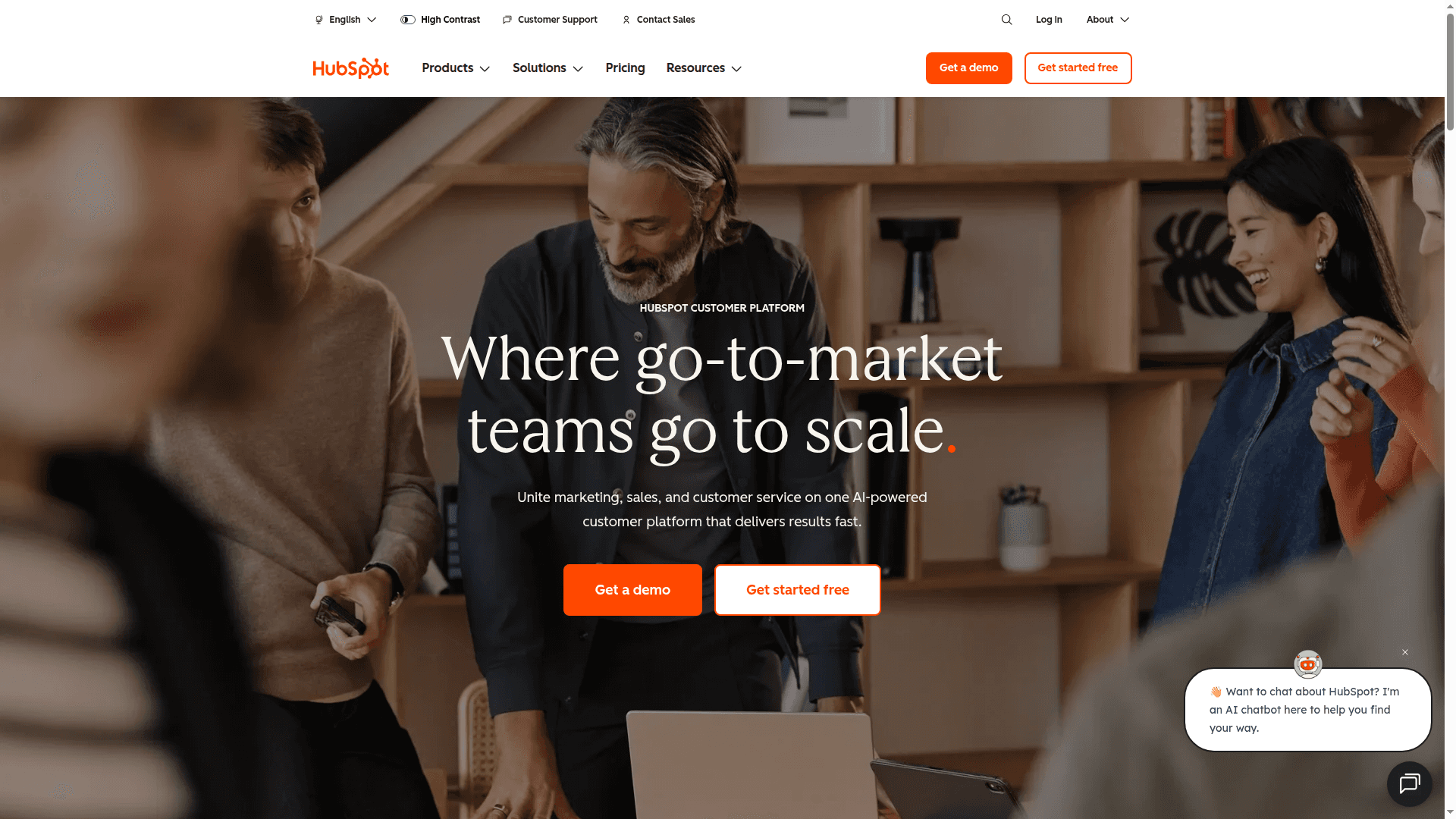Click the globe language icon
Image resolution: width=1456 pixels, height=819 pixels.
319,20
